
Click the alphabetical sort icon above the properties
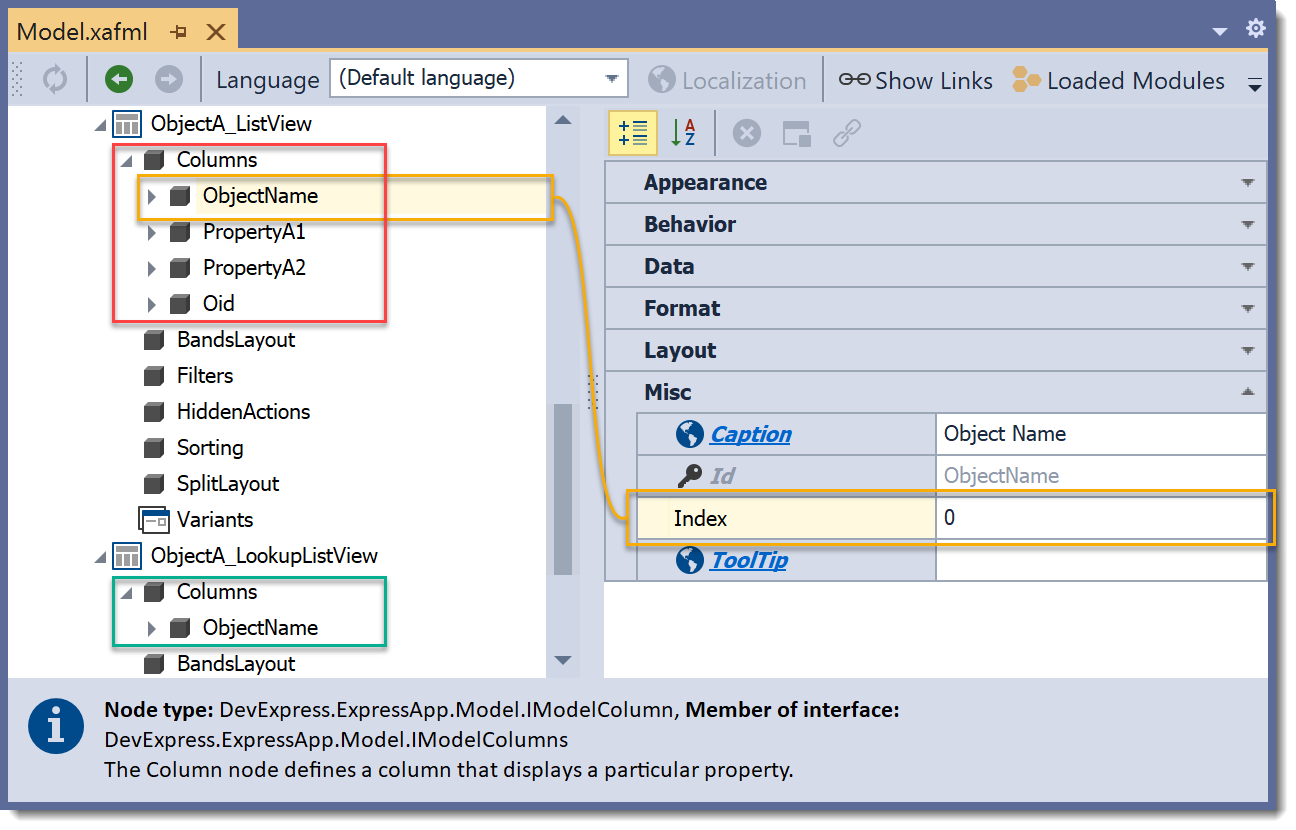pos(686,132)
